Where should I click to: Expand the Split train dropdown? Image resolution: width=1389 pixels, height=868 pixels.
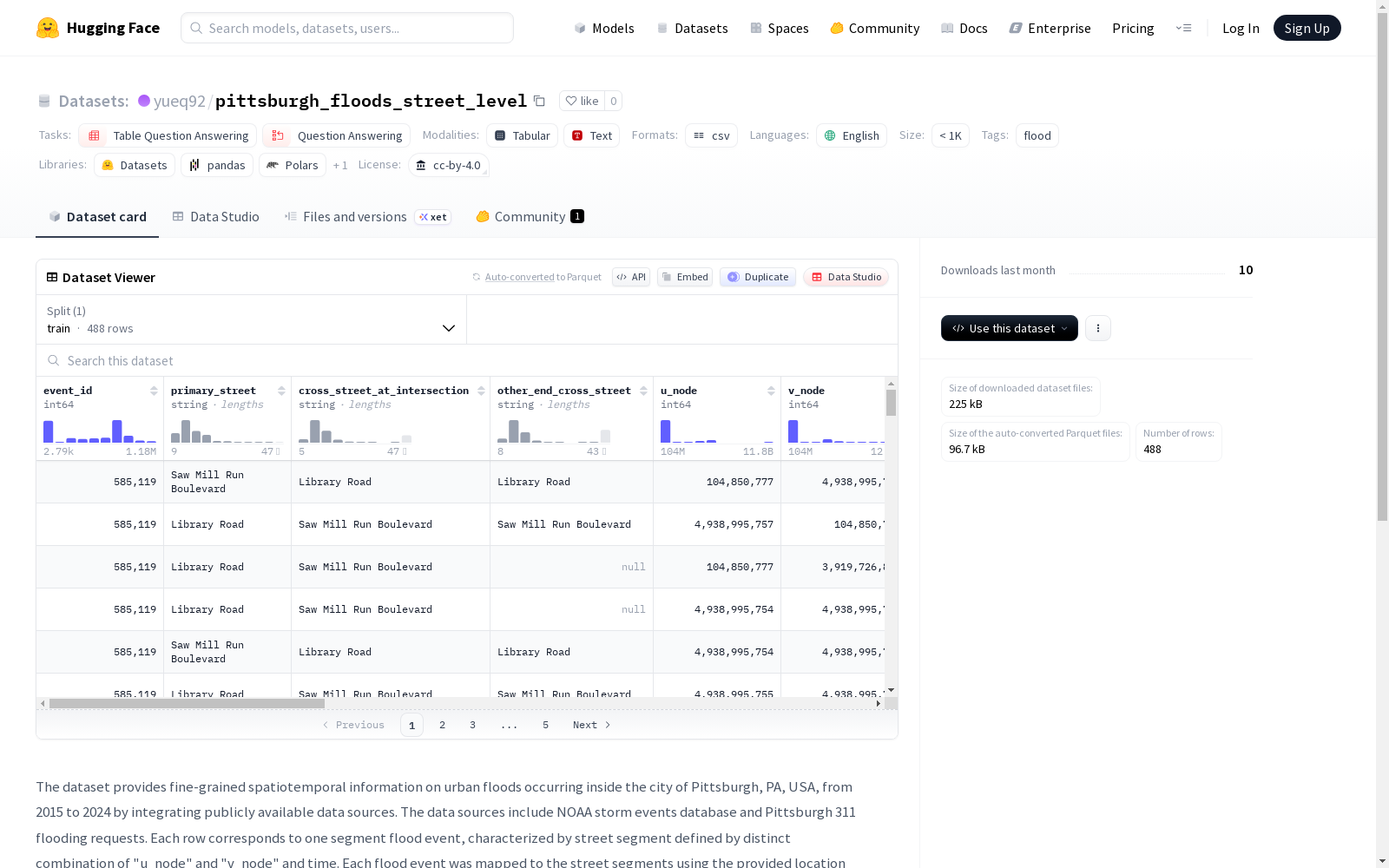251,319
